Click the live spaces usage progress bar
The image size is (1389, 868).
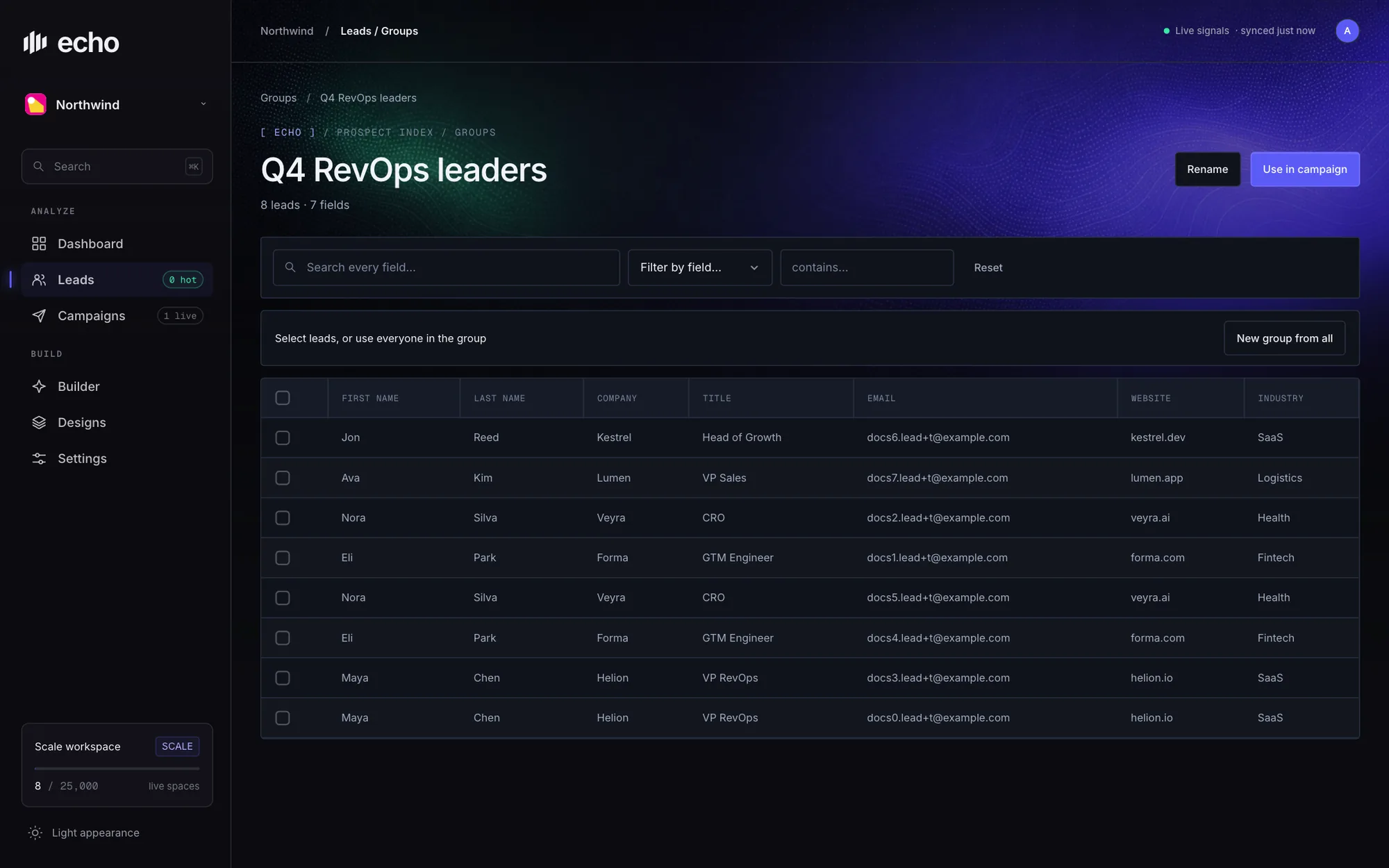[117, 769]
